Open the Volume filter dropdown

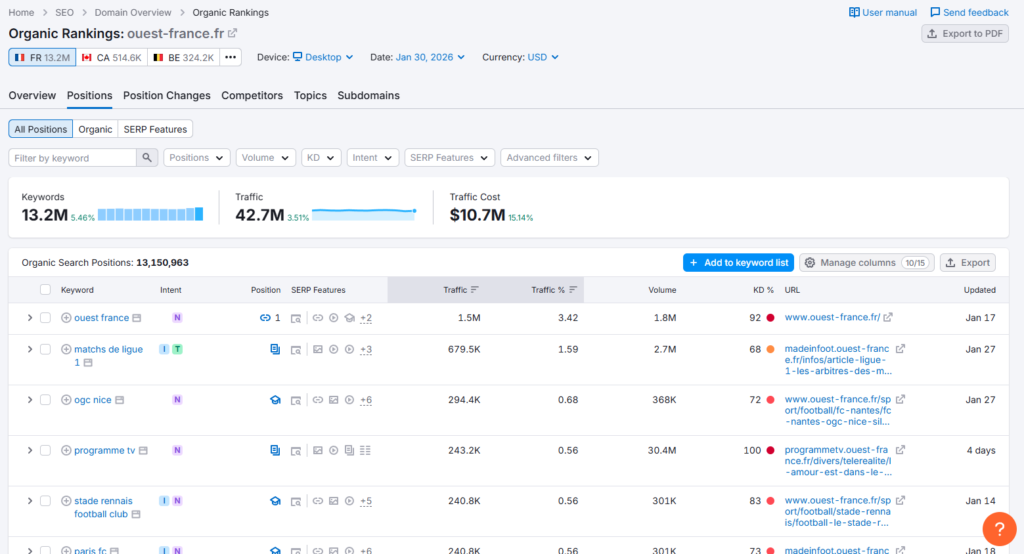pos(265,157)
